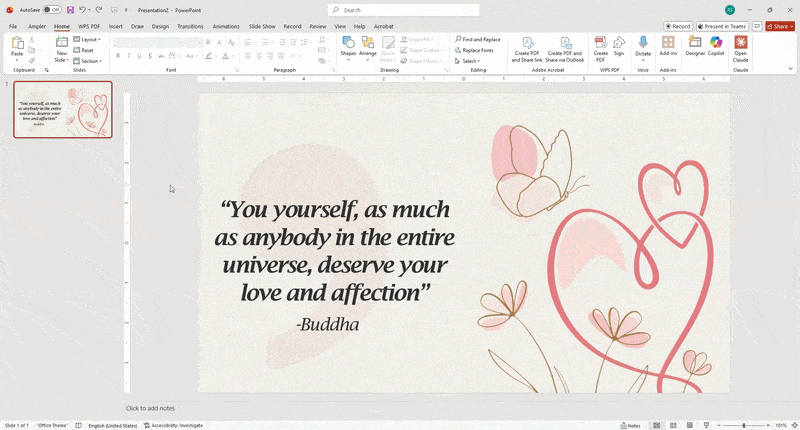Go to the Slide Show tab

click(x=262, y=26)
